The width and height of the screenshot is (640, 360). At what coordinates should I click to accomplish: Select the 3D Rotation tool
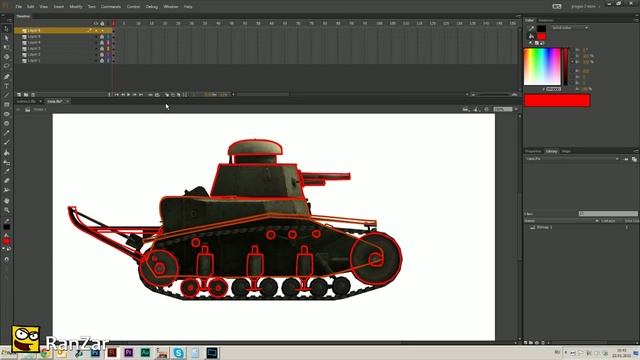tap(6, 57)
